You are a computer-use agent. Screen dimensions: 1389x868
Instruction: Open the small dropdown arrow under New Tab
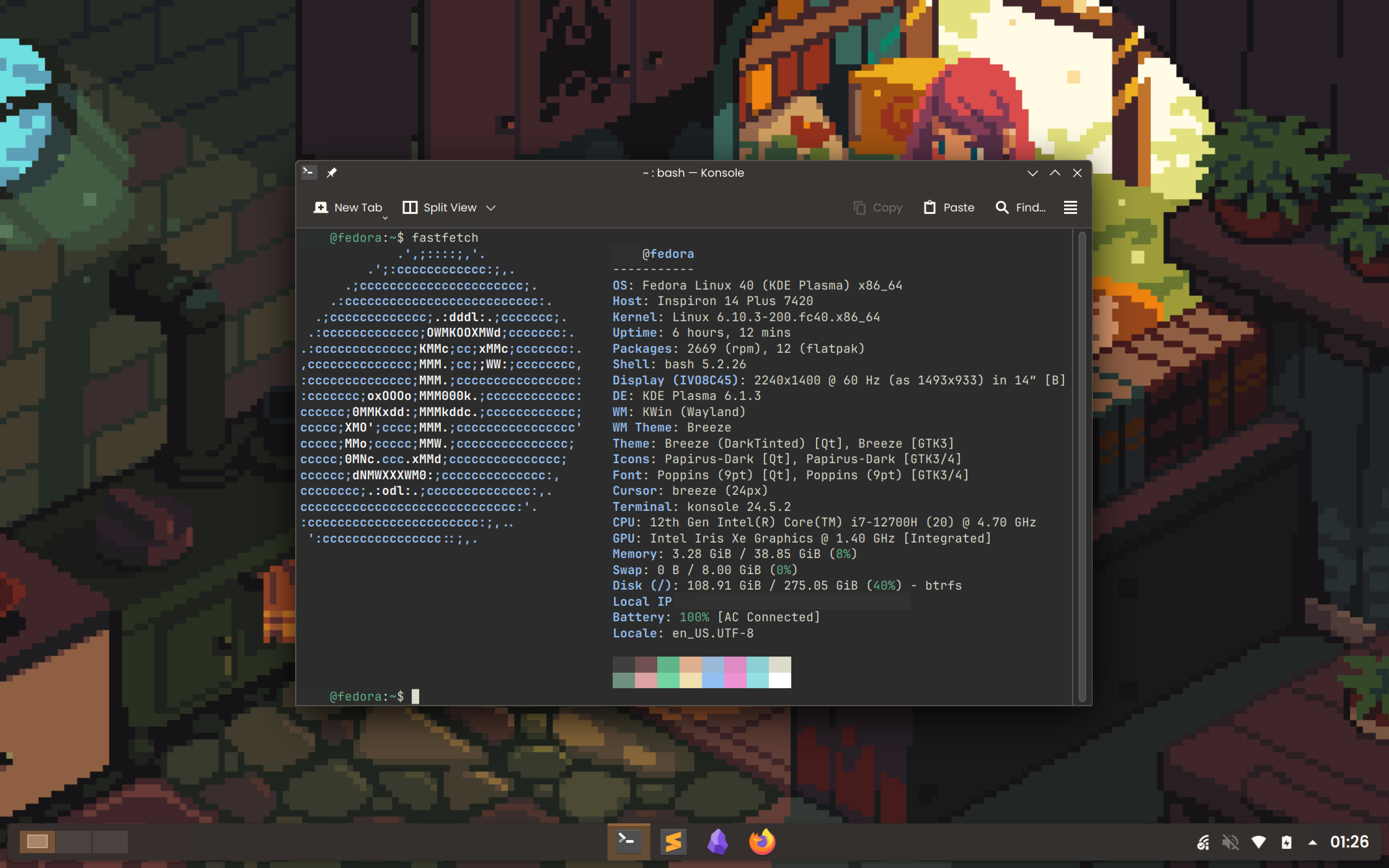(385, 218)
